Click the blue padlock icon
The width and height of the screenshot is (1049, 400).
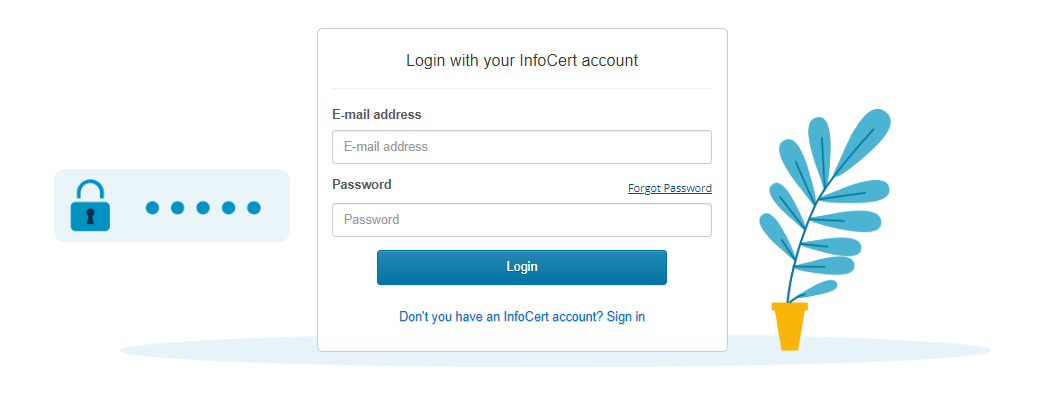90,205
